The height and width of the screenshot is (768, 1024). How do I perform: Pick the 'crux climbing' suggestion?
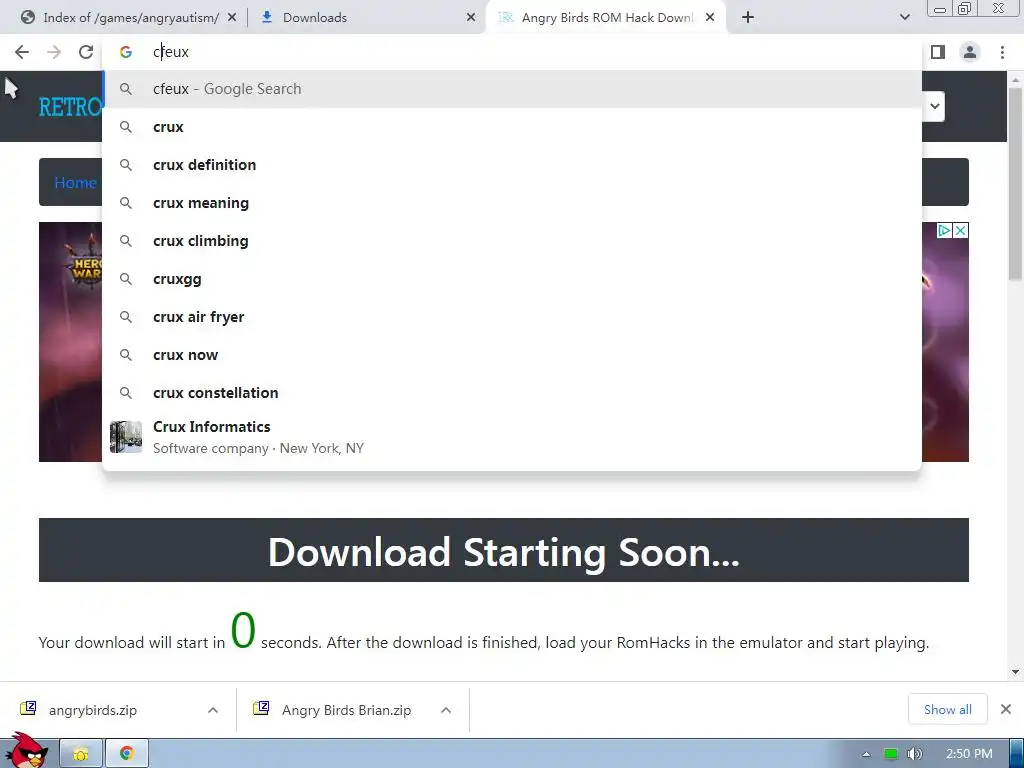(x=512, y=241)
